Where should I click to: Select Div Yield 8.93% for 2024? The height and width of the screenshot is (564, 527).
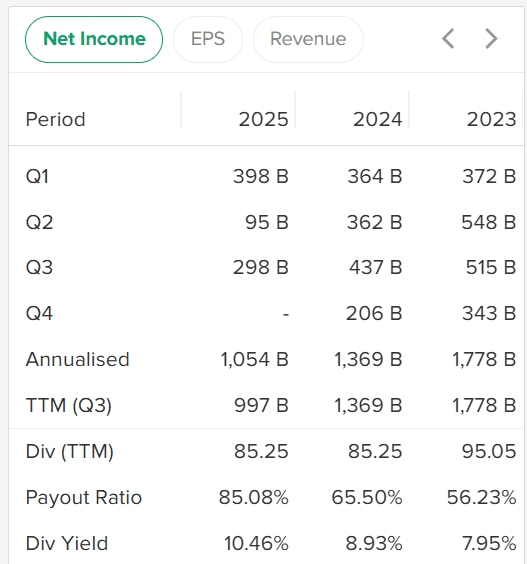pos(374,543)
